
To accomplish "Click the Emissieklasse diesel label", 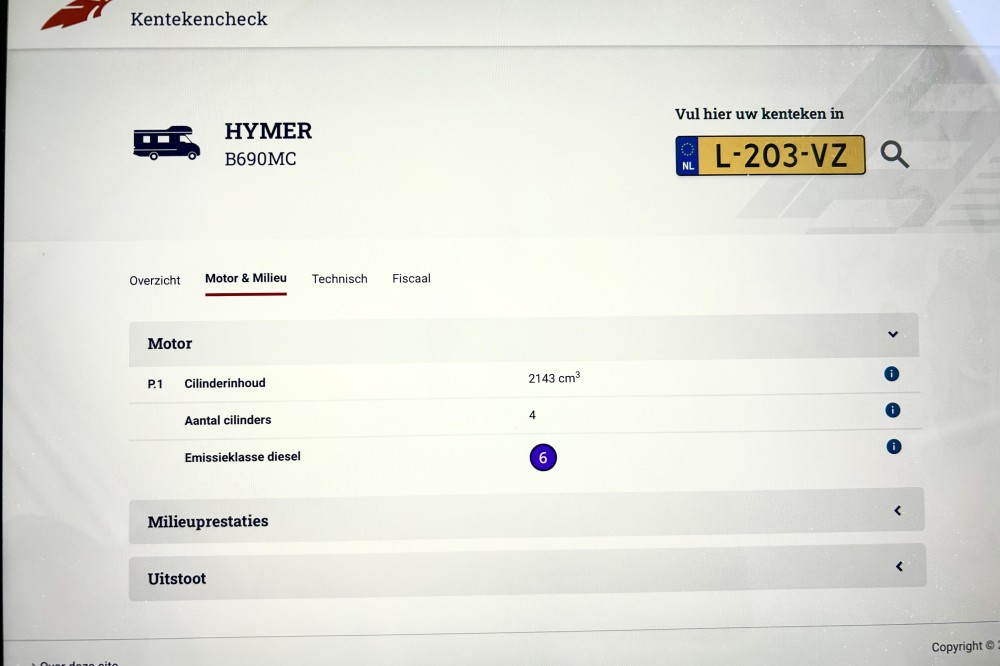I will 242,457.
